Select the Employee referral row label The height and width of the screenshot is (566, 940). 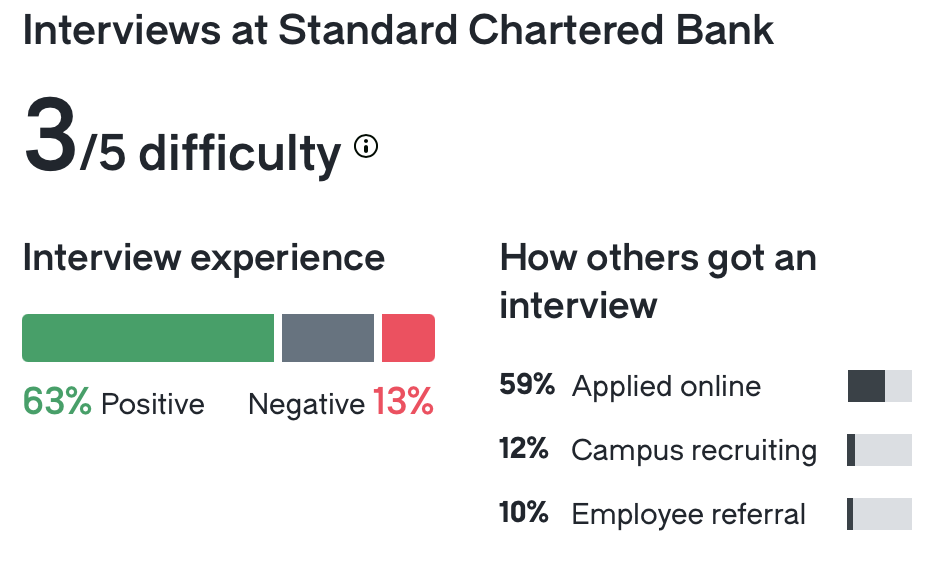[x=688, y=514]
